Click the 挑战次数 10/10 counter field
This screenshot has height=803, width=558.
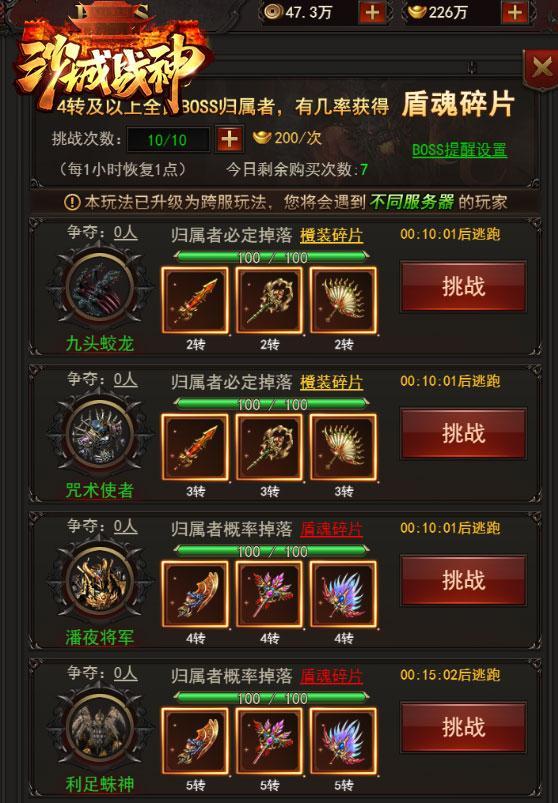coord(168,140)
